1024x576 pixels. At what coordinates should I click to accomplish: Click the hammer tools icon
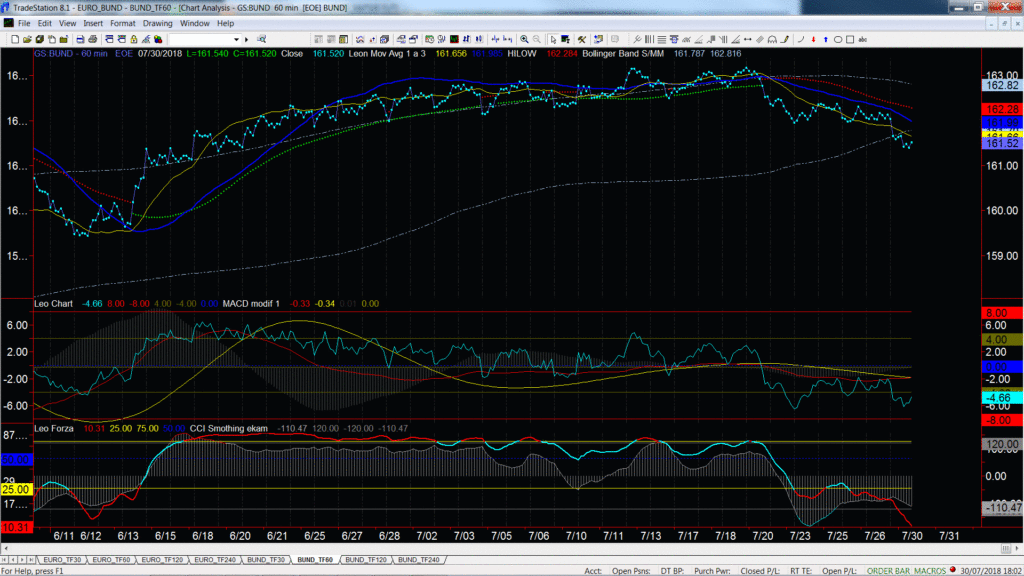pos(581,39)
